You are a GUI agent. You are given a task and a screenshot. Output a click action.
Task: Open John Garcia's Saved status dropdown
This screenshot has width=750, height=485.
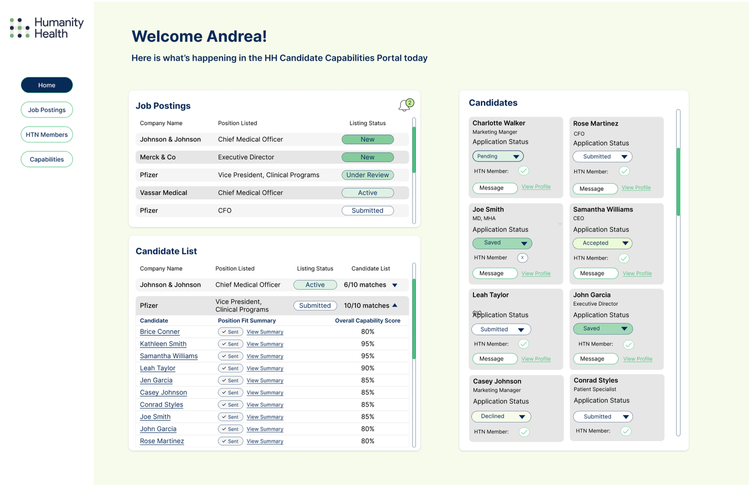tap(603, 329)
